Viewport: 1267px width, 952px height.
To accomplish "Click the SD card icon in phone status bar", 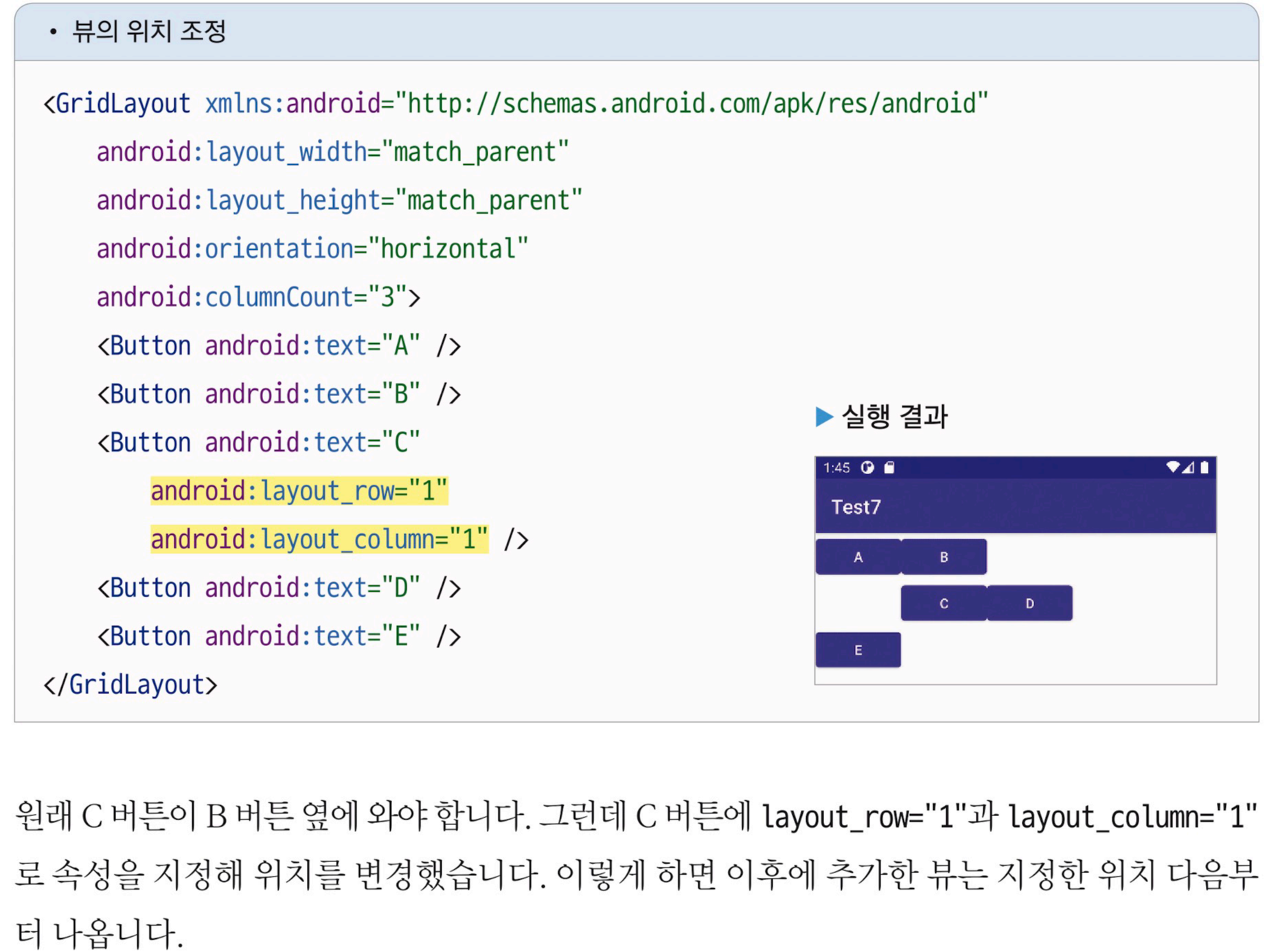I will 889,467.
